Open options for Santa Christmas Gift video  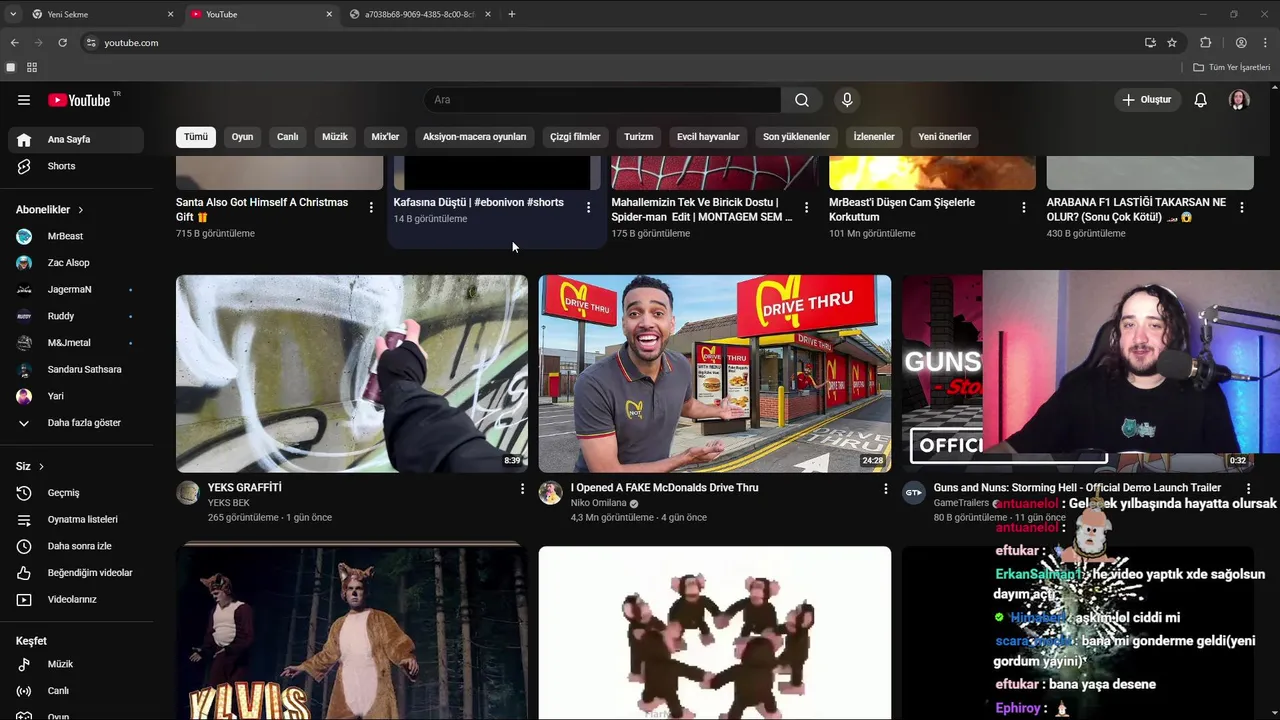click(371, 208)
